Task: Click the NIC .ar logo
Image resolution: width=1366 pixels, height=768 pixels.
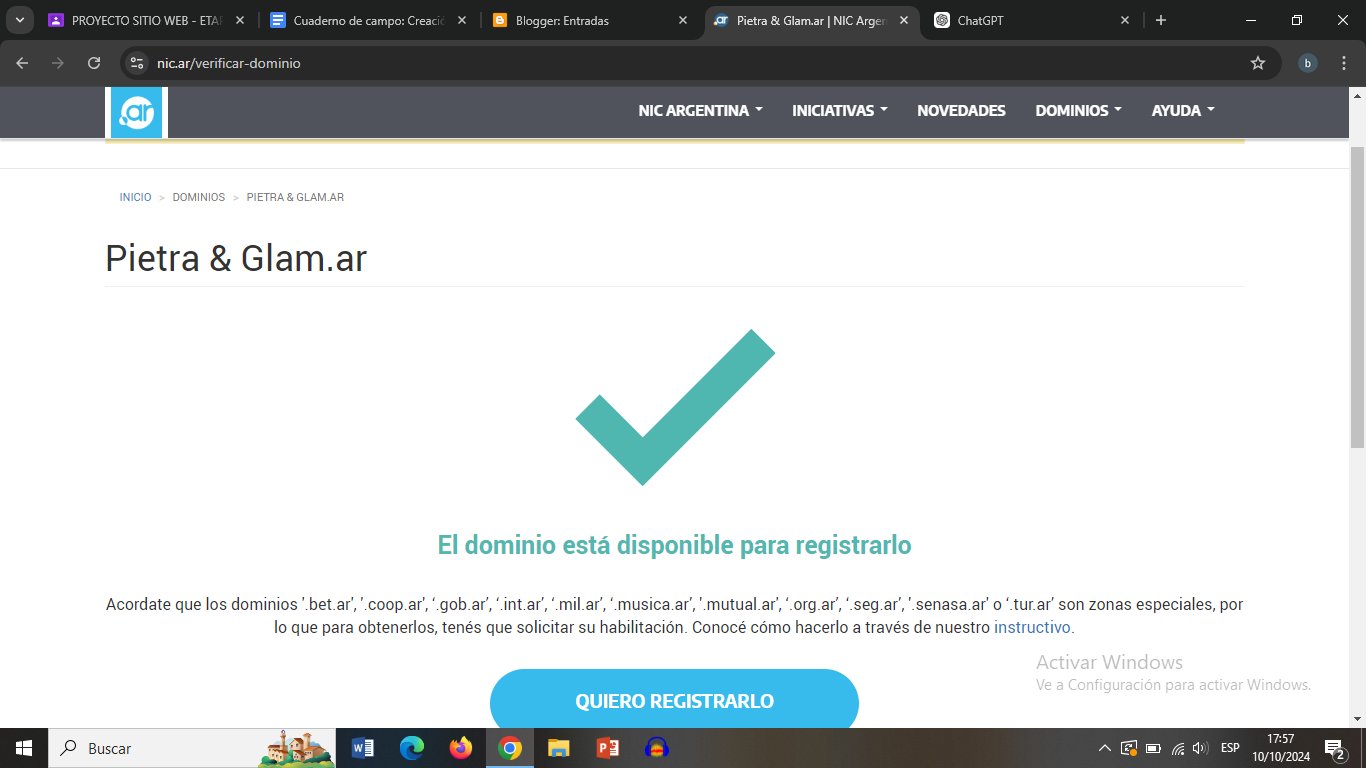Action: pyautogui.click(x=137, y=112)
